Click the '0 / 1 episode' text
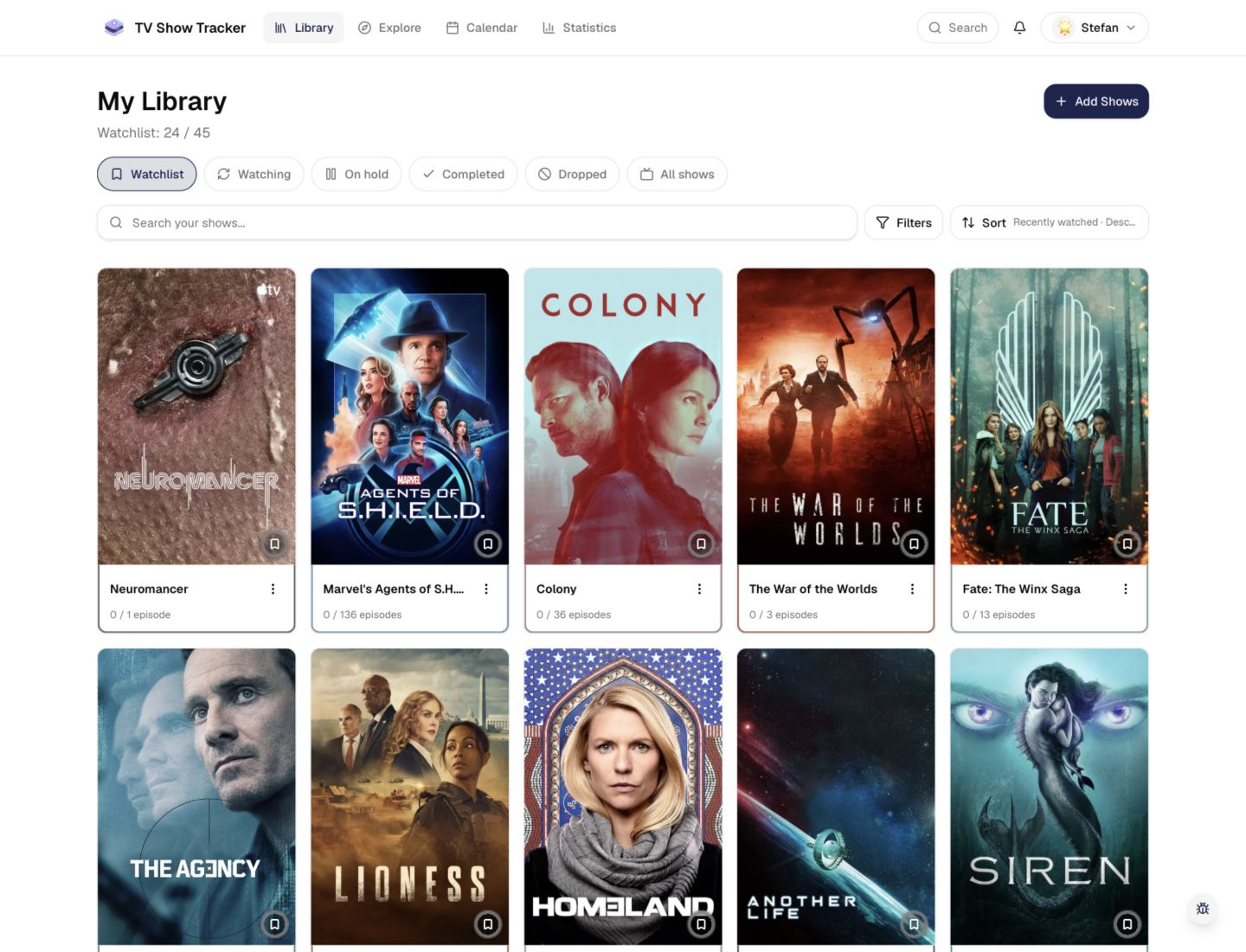 [140, 614]
